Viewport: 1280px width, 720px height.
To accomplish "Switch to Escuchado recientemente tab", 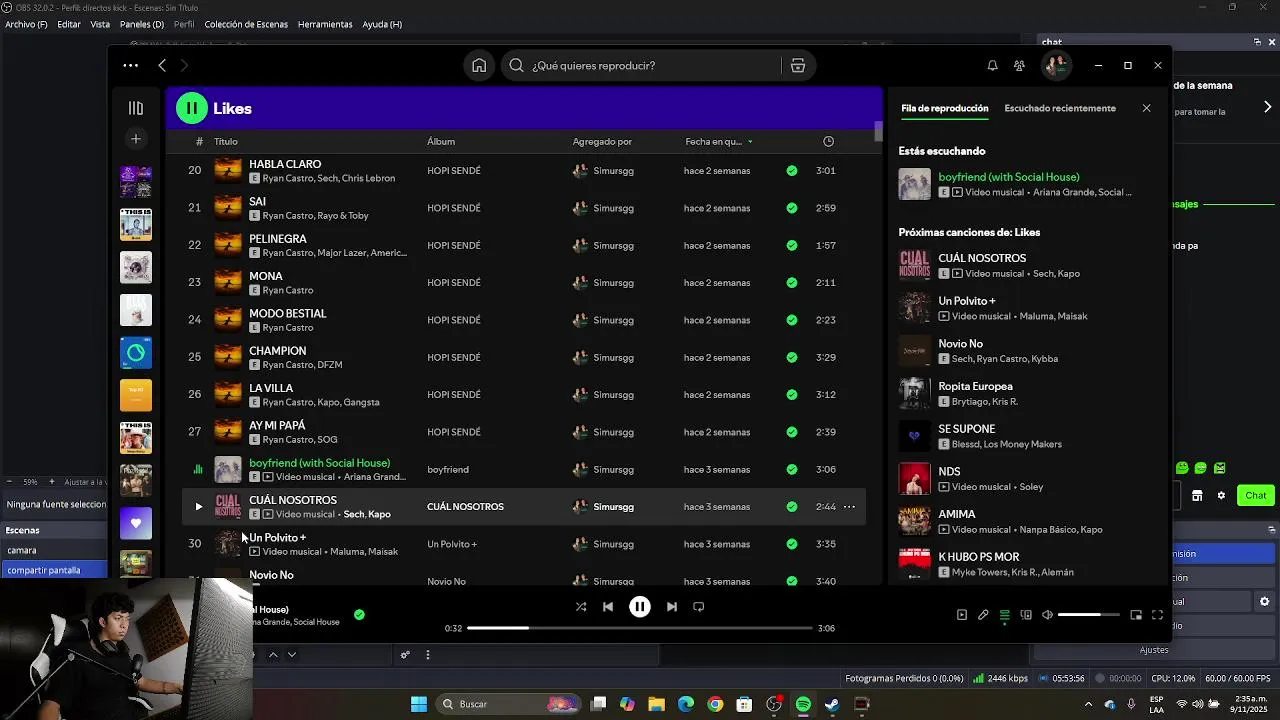I will pyautogui.click(x=1060, y=108).
